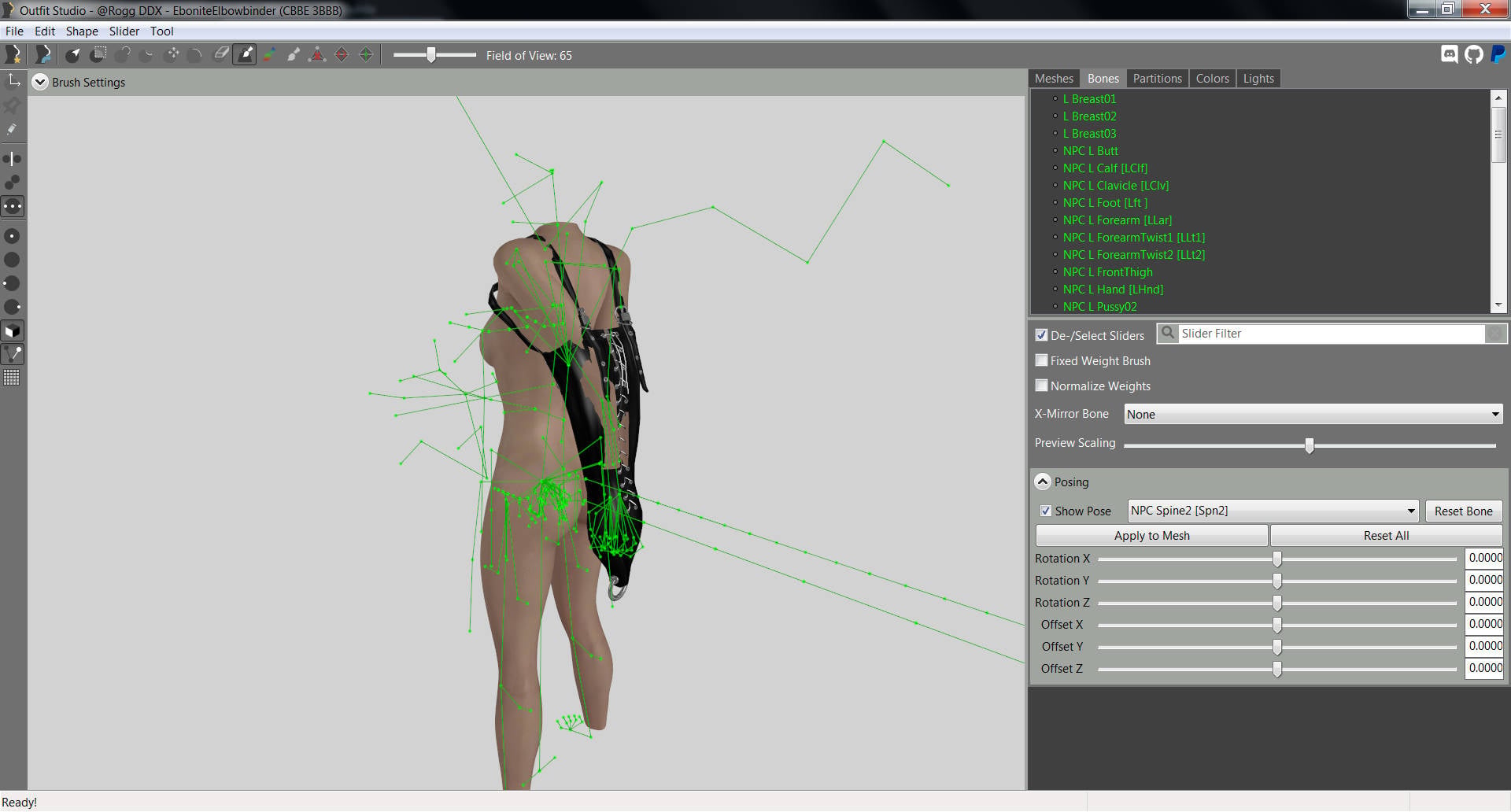Click the New Project icon with star
1511x812 pixels.
coord(13,55)
